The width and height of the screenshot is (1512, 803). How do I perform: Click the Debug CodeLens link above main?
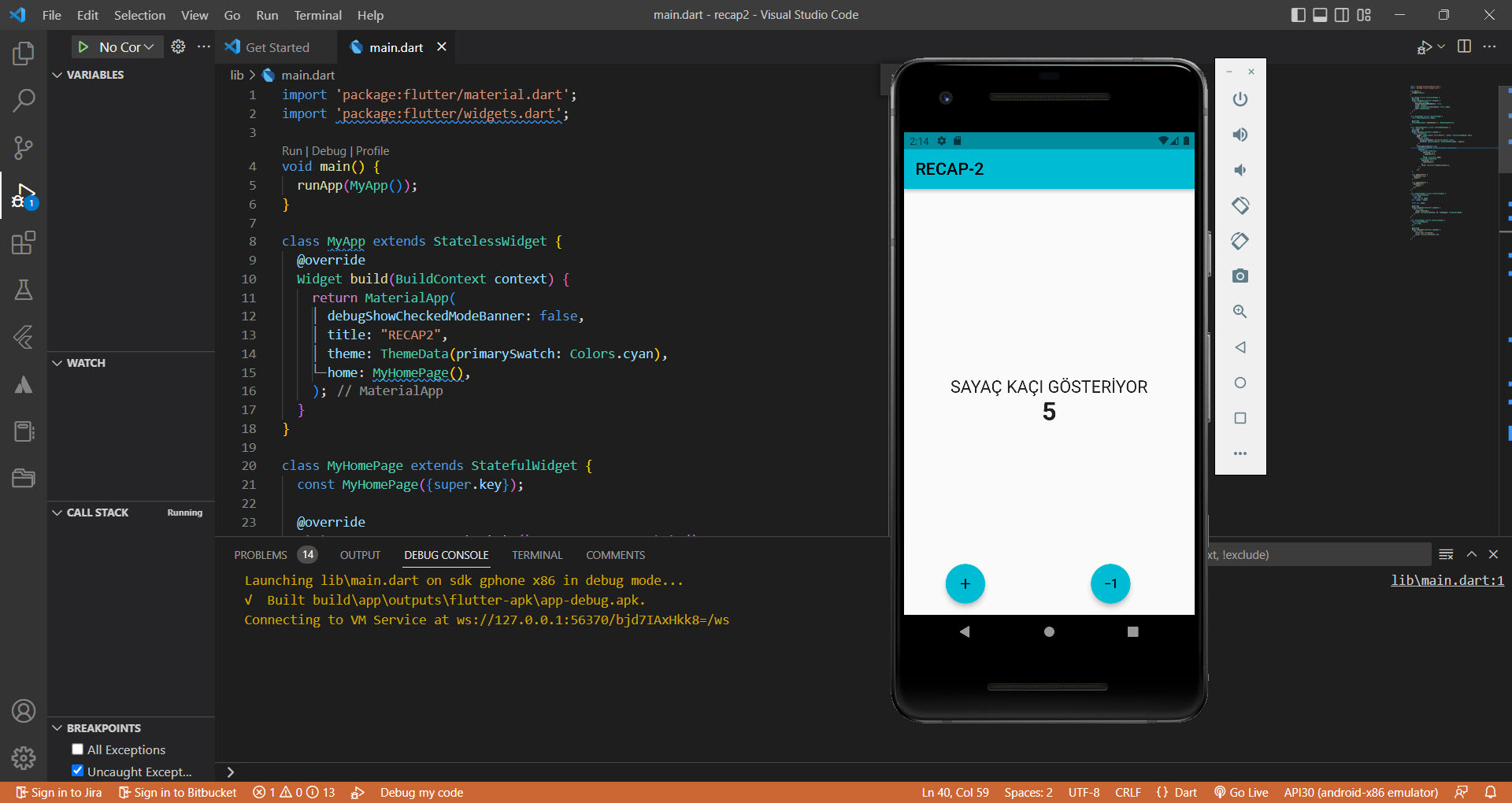point(329,150)
